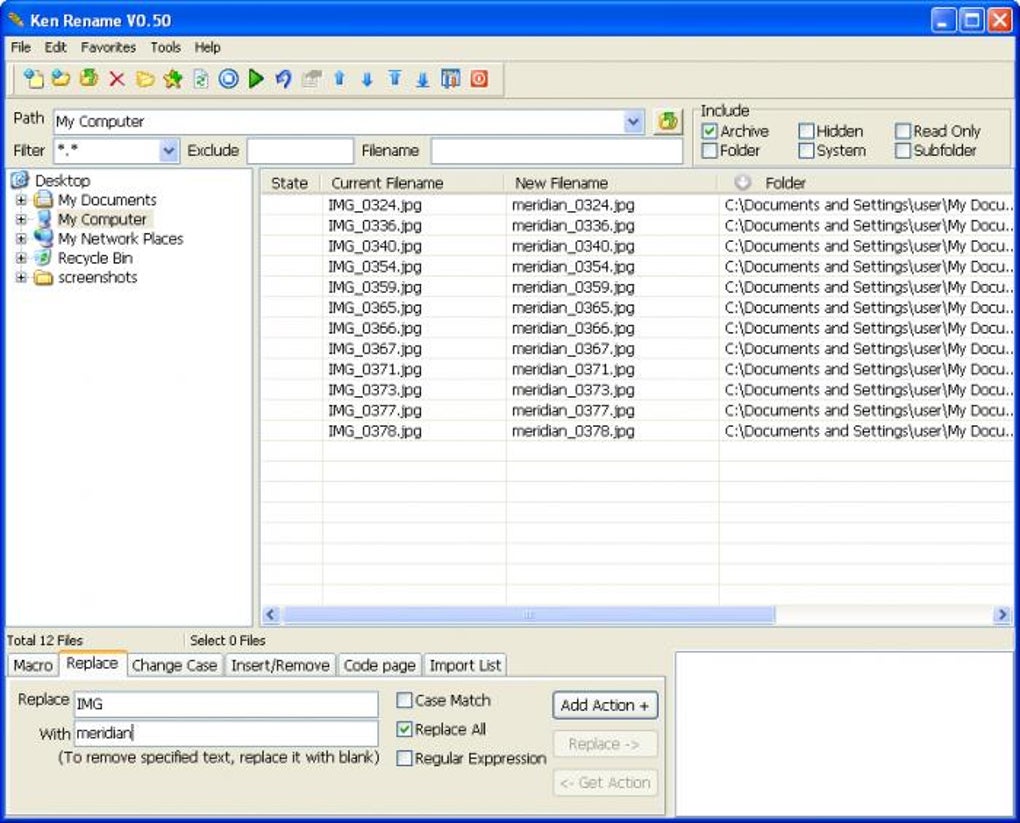Click the blue circle stop toolbar icon
This screenshot has width=1020, height=823.
coord(228,79)
